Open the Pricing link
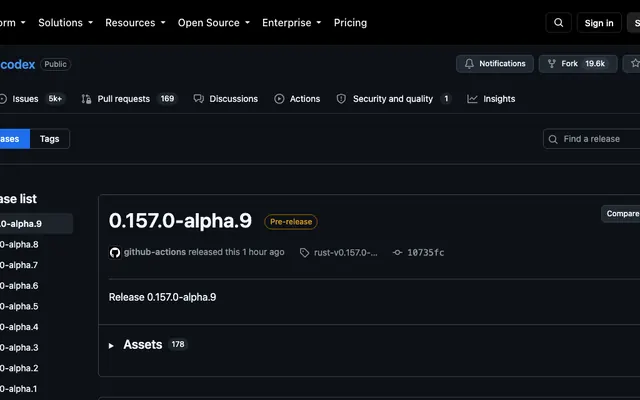Screen dimensions: 640x400 pos(350,23)
